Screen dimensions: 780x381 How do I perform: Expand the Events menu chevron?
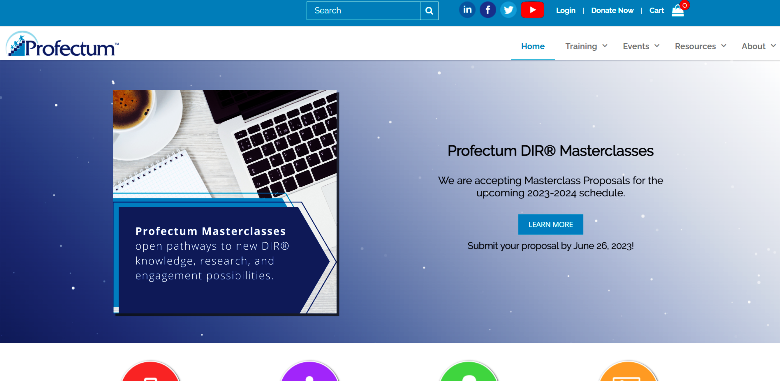pos(657,46)
